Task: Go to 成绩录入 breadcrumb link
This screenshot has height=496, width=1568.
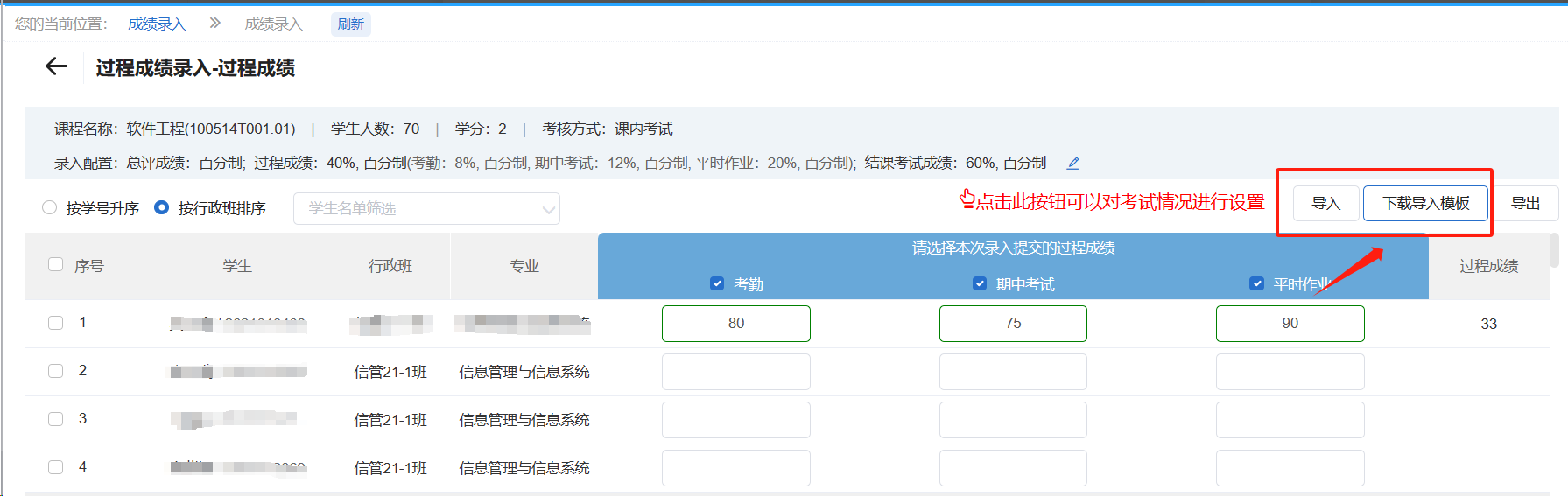Action: coord(157,24)
